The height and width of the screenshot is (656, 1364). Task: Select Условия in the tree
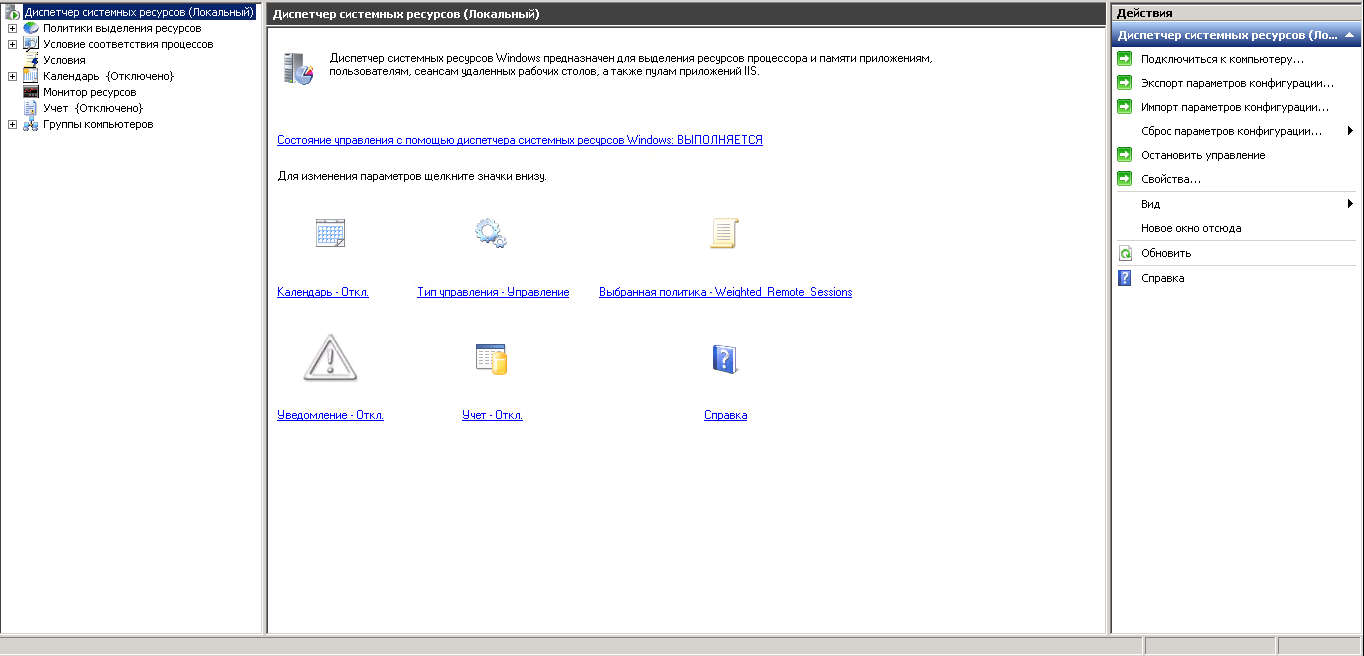pos(64,60)
